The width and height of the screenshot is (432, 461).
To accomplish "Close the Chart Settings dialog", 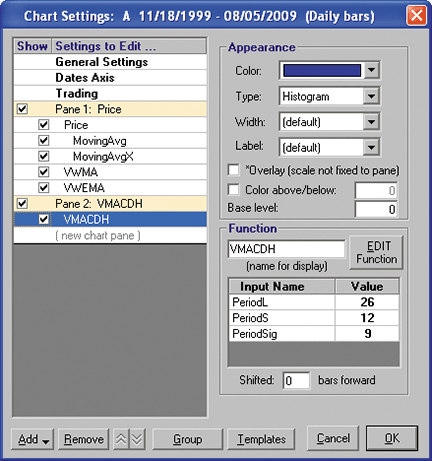I will point(416,15).
